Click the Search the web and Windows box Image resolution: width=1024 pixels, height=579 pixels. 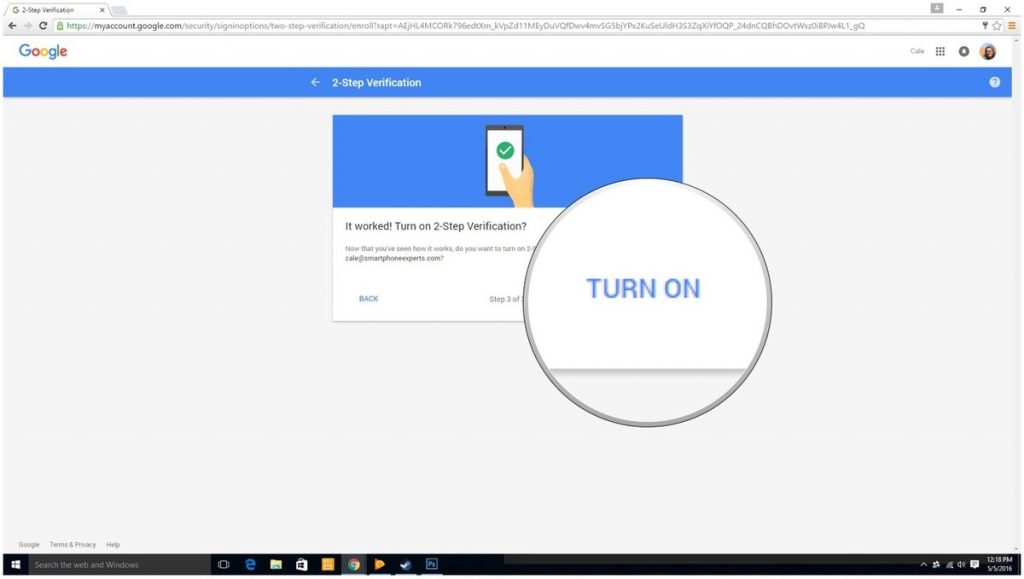120,565
